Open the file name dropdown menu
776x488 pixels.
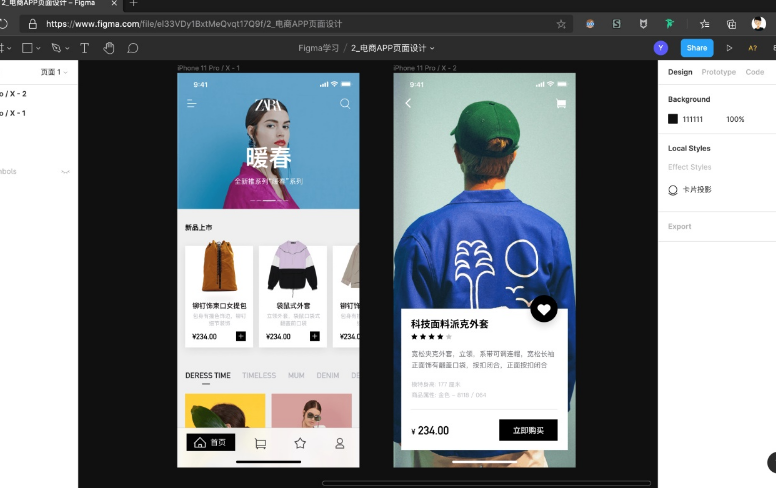[x=432, y=49]
